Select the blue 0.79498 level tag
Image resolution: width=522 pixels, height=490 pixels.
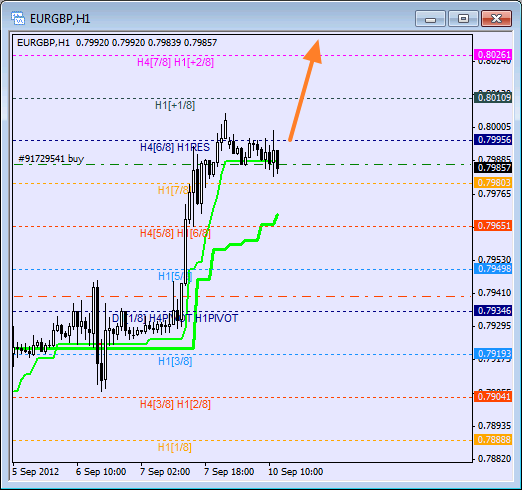493,268
